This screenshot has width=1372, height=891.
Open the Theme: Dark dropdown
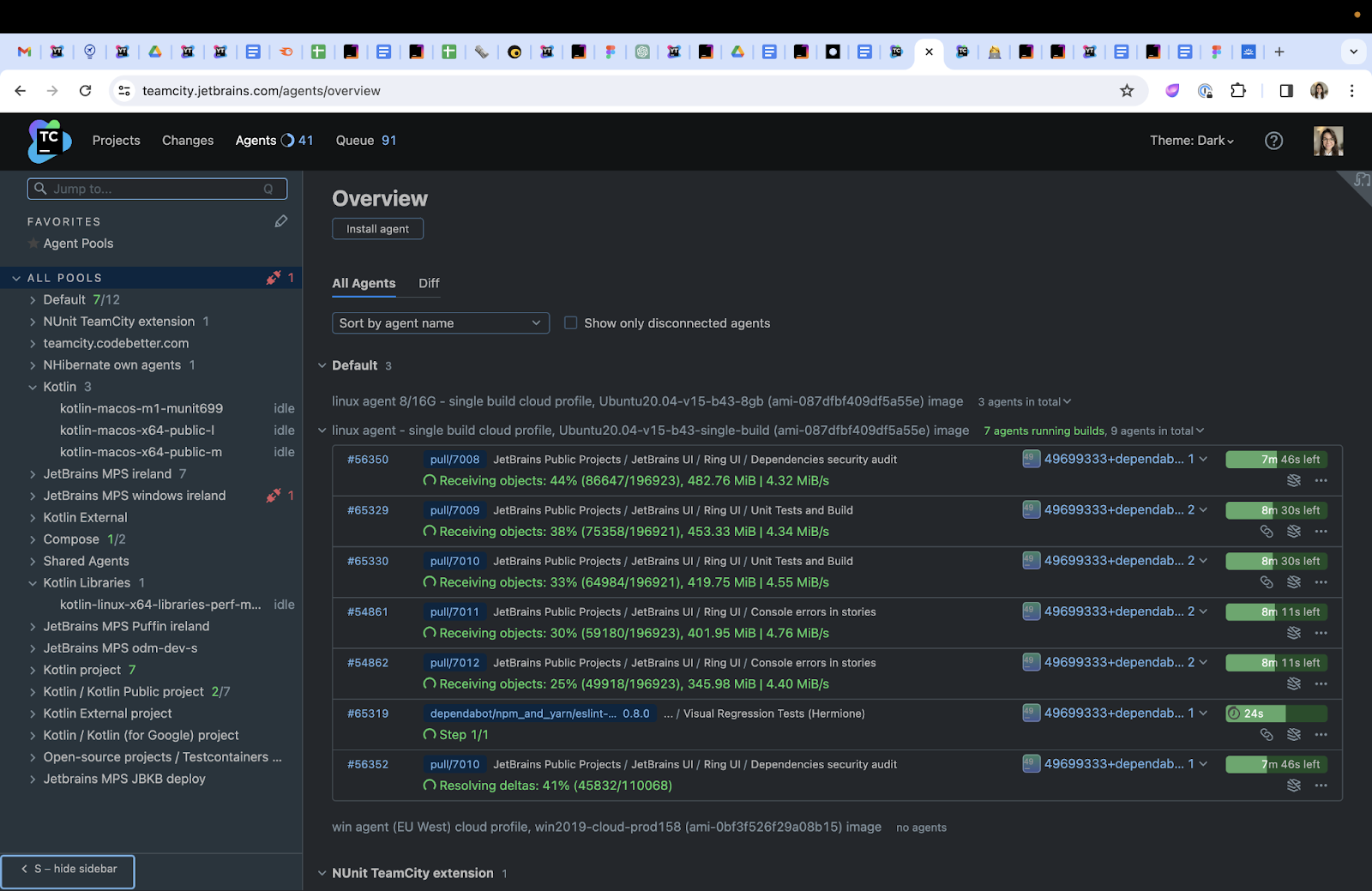click(1192, 141)
